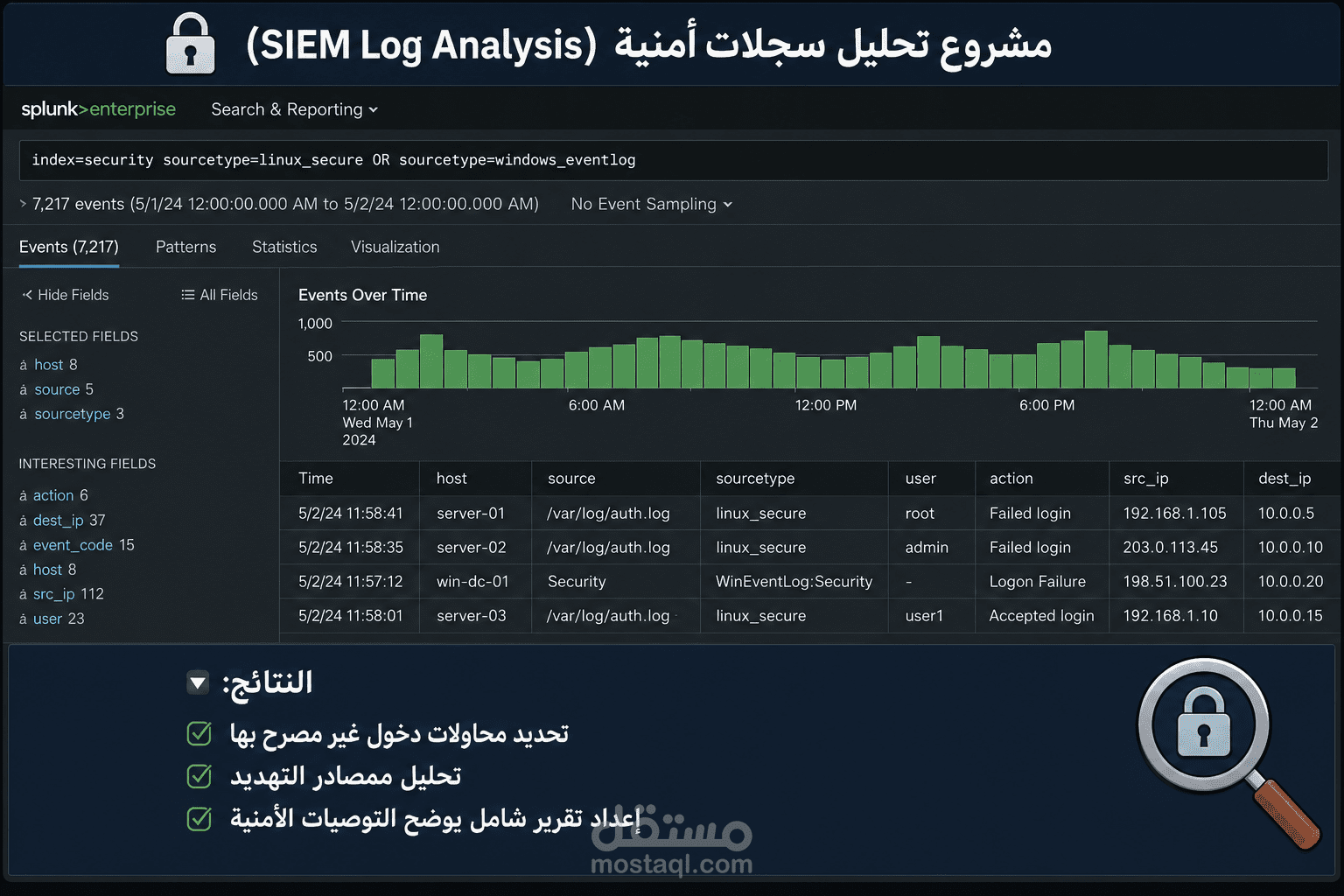This screenshot has height=896, width=1344.
Task: Open the All Fields list
Action: point(219,295)
